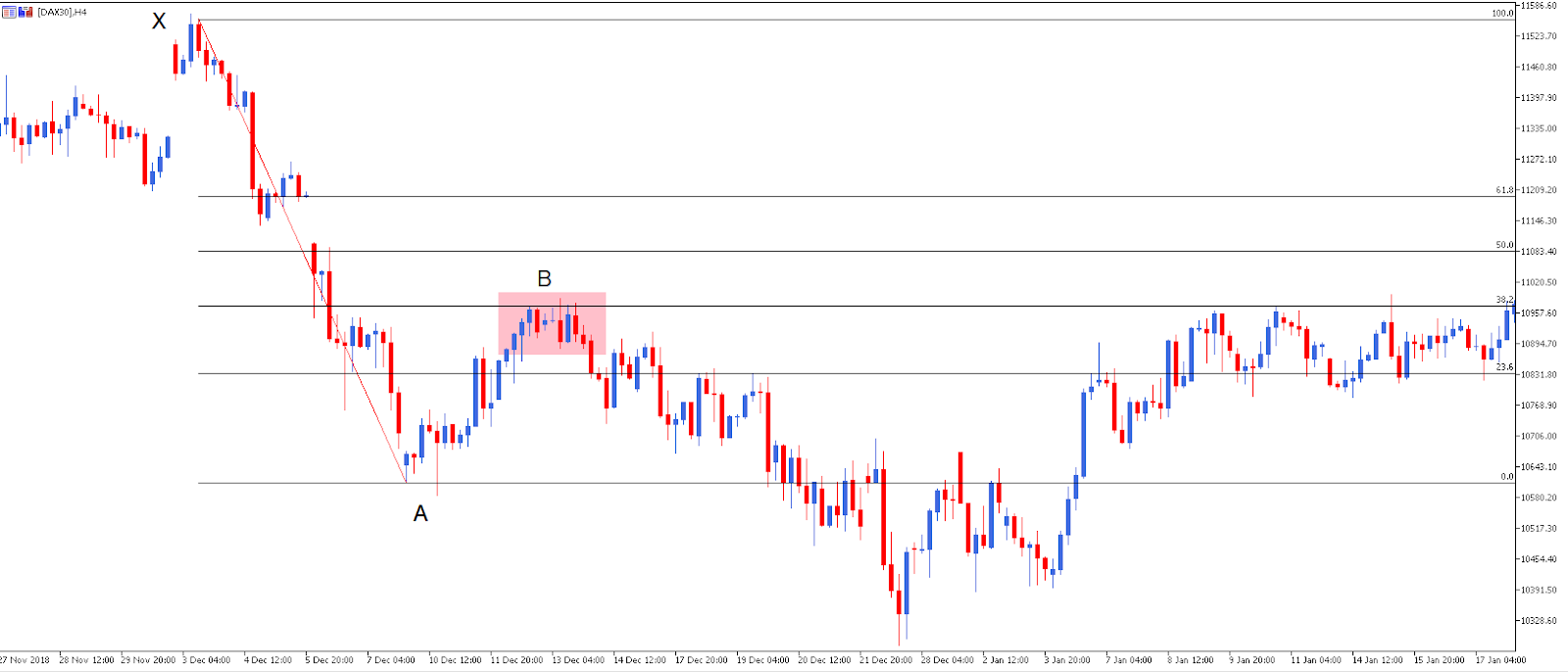Viewport: 1568px width, 672px height.
Task: Click the 8 Jan 12:00 time label
Action: 1191,660
